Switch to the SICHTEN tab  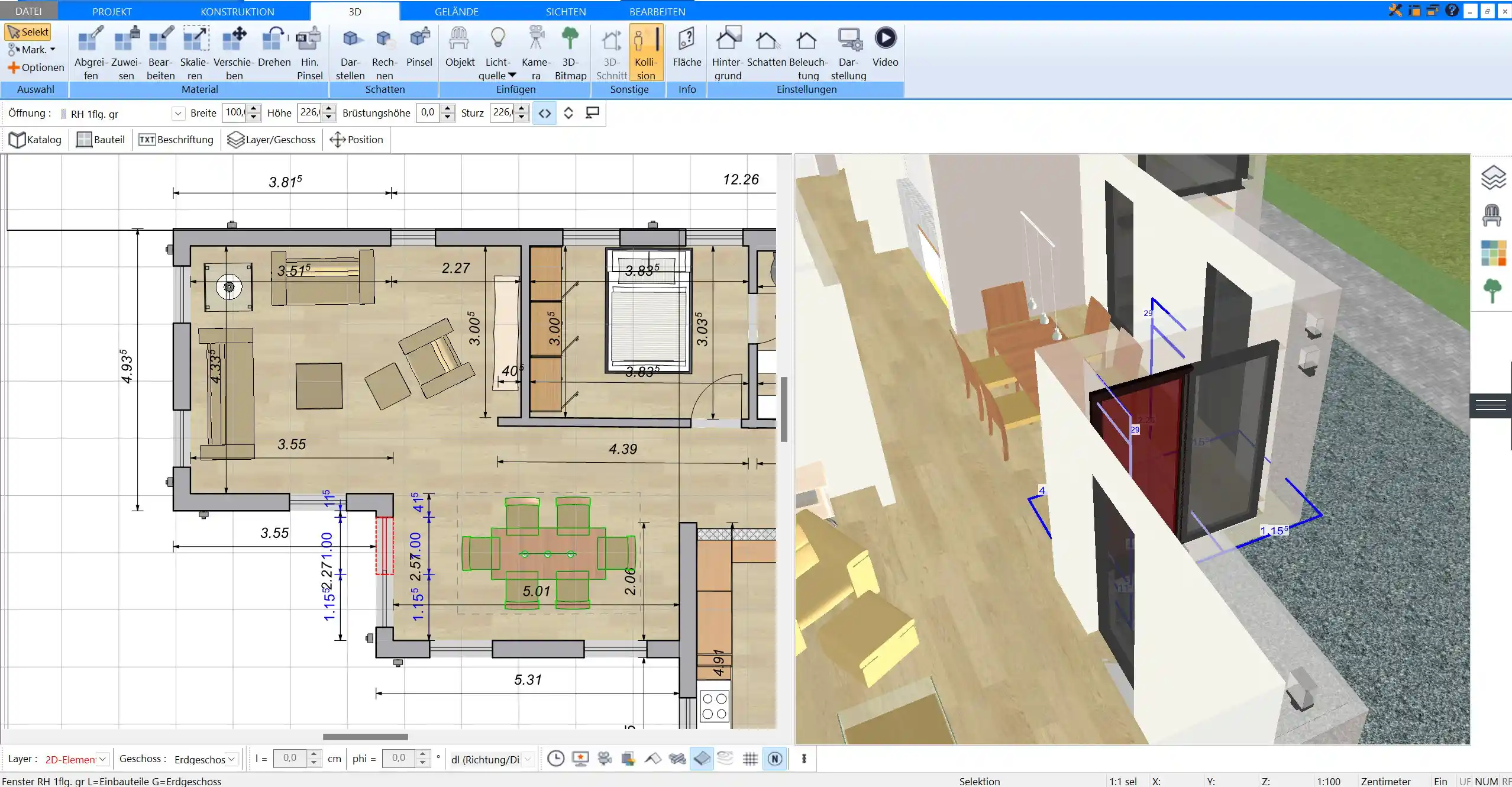(566, 11)
